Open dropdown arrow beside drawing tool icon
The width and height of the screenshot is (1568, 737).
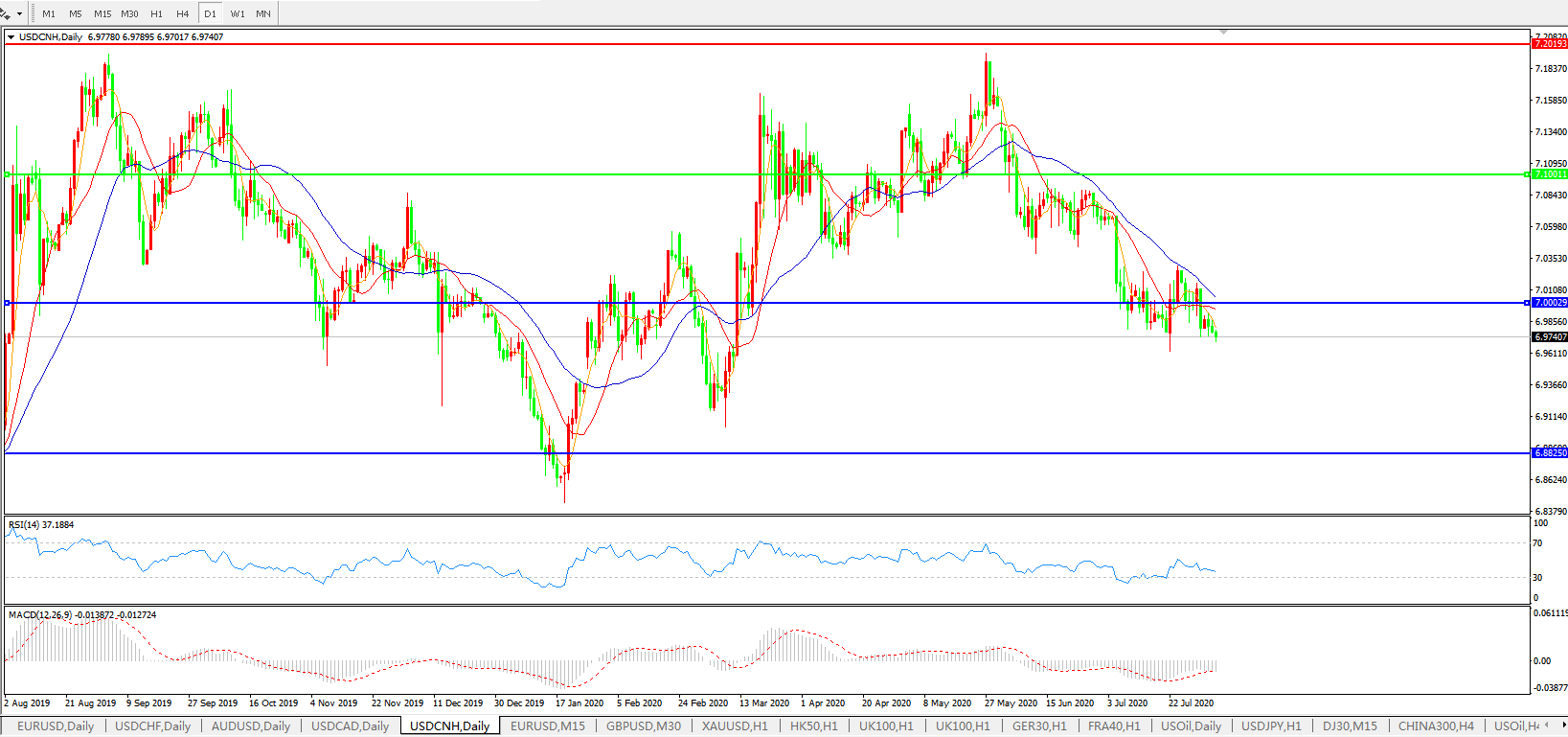pyautogui.click(x=19, y=14)
